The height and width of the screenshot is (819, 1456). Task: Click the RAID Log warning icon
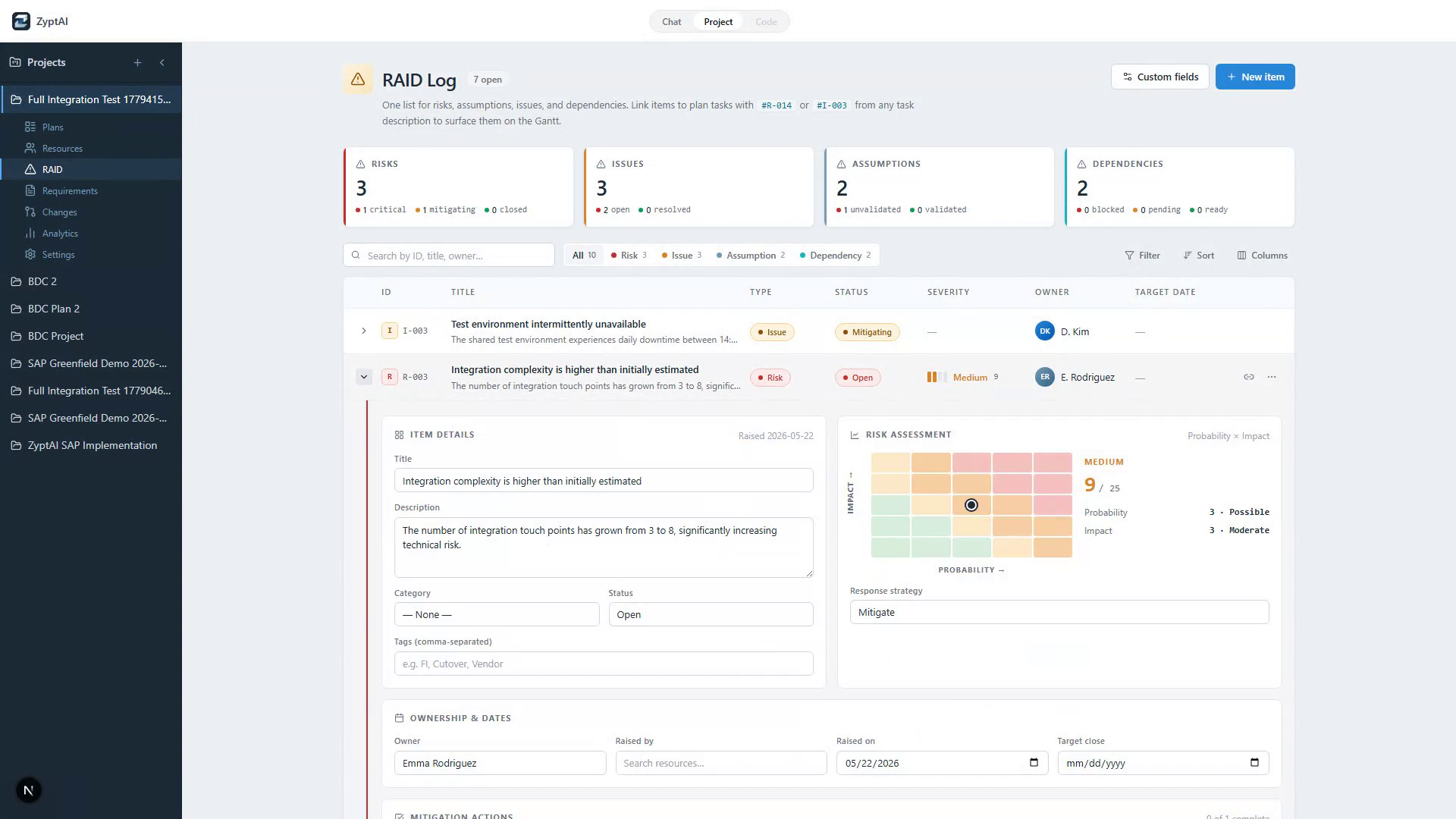point(358,80)
